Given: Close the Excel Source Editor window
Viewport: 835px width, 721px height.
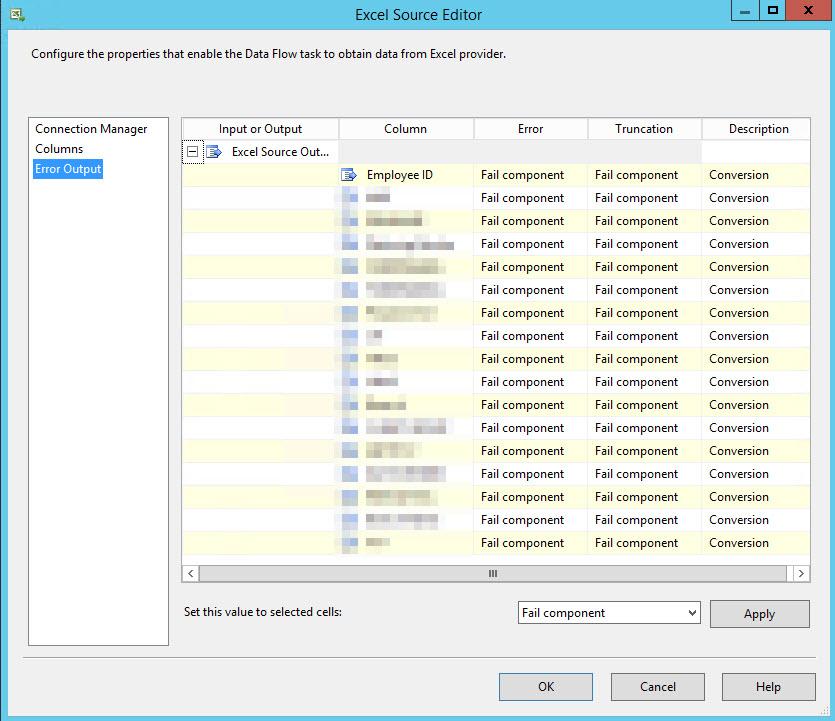Looking at the screenshot, I should tap(808, 11).
